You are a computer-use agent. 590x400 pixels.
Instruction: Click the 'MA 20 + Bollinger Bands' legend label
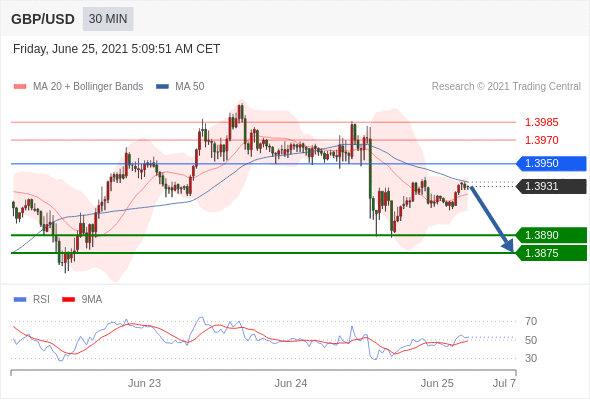(x=88, y=87)
